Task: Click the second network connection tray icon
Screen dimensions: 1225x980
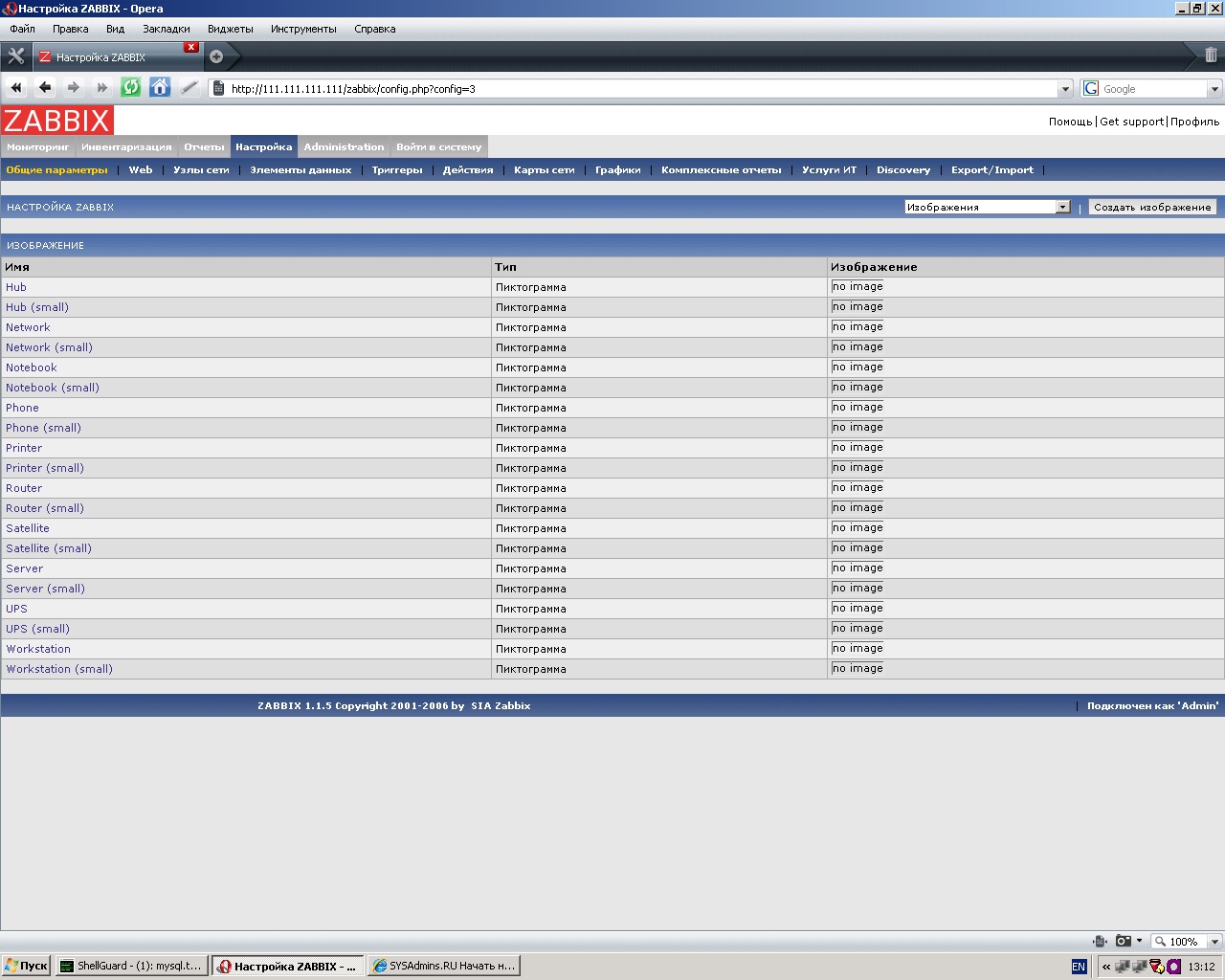Action: (x=1139, y=967)
